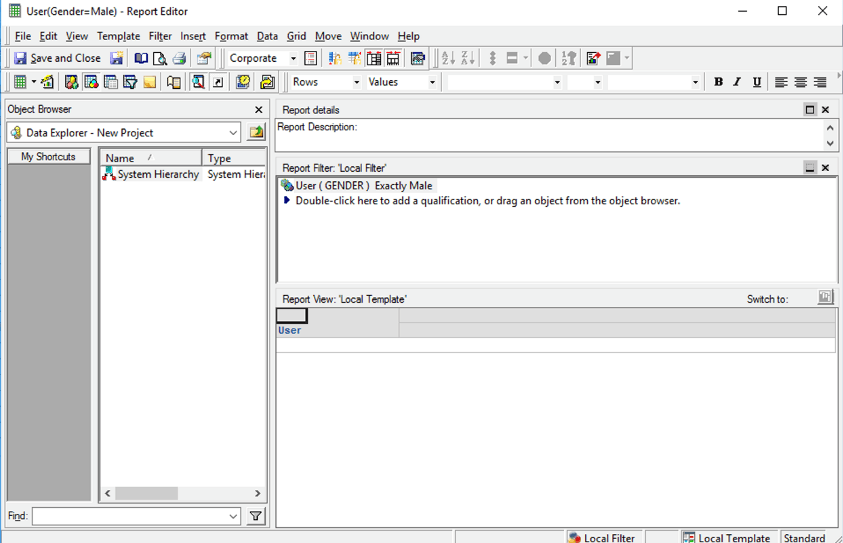Click the folder-up icon beside Data Explorer
This screenshot has width=843, height=543.
(257, 133)
